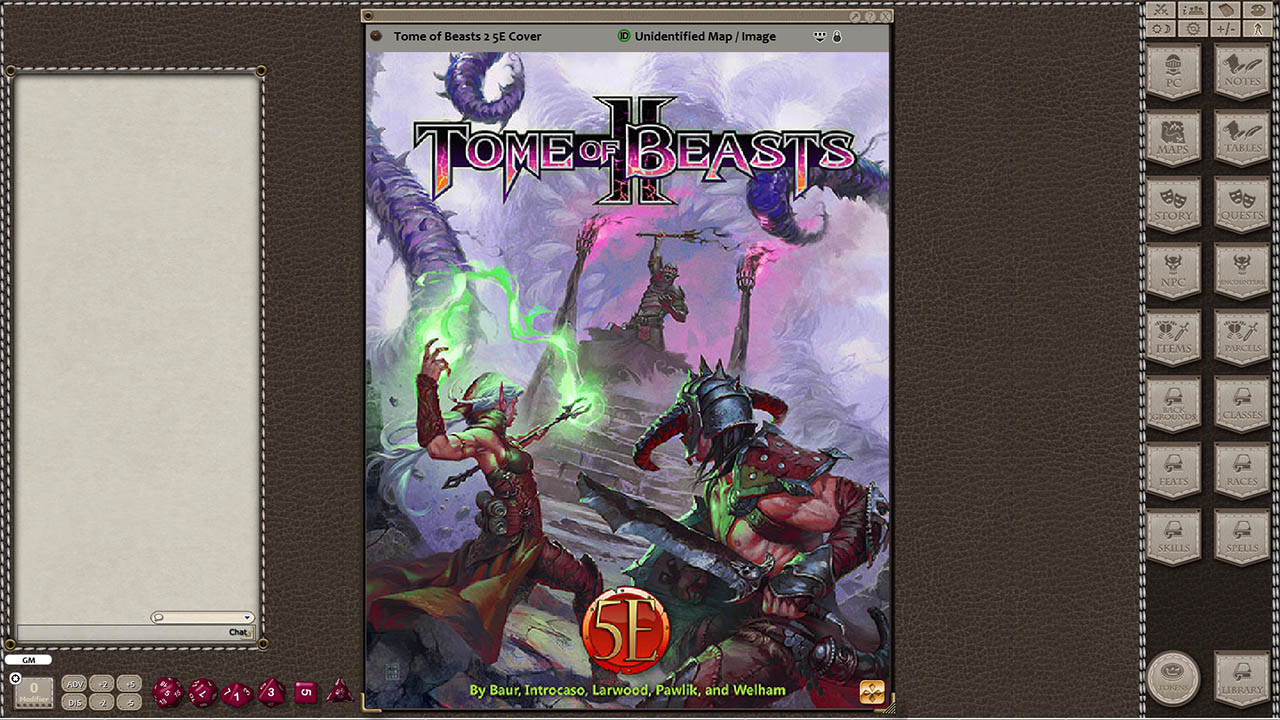Open the NPC sidebar tab
This screenshot has width=1280, height=720.
1173,271
